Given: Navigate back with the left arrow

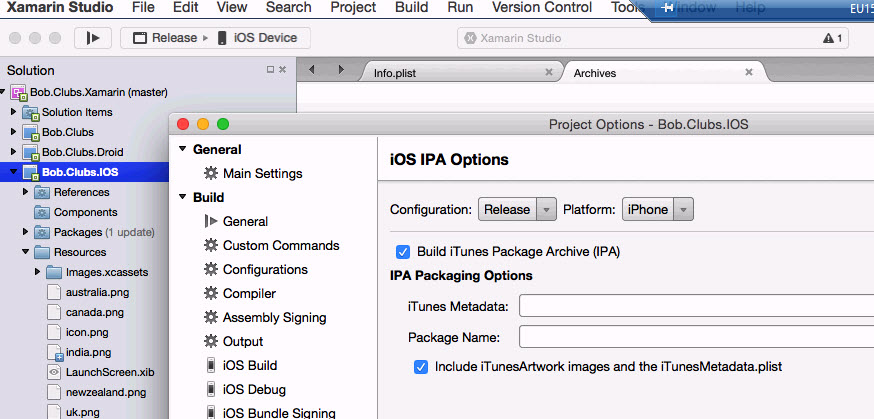Looking at the screenshot, I should point(312,70).
